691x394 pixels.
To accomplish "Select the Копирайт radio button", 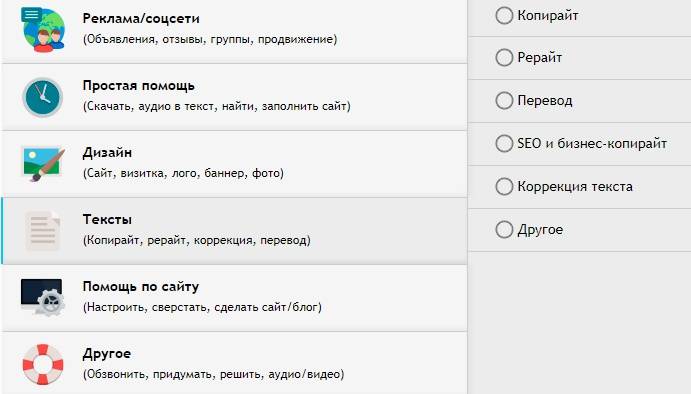I will (x=504, y=15).
